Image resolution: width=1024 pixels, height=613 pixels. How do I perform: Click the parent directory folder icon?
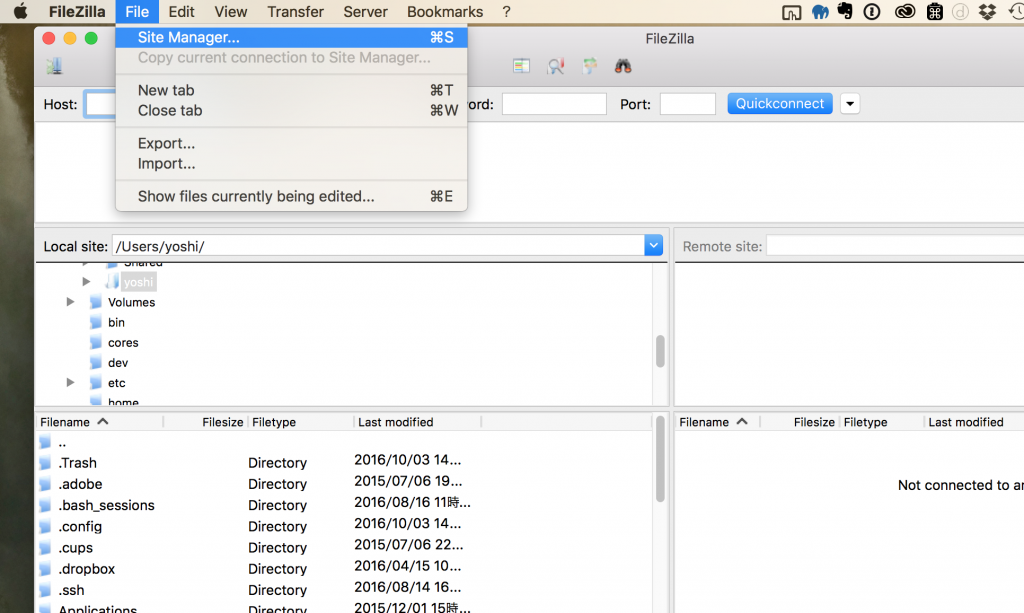(45, 442)
